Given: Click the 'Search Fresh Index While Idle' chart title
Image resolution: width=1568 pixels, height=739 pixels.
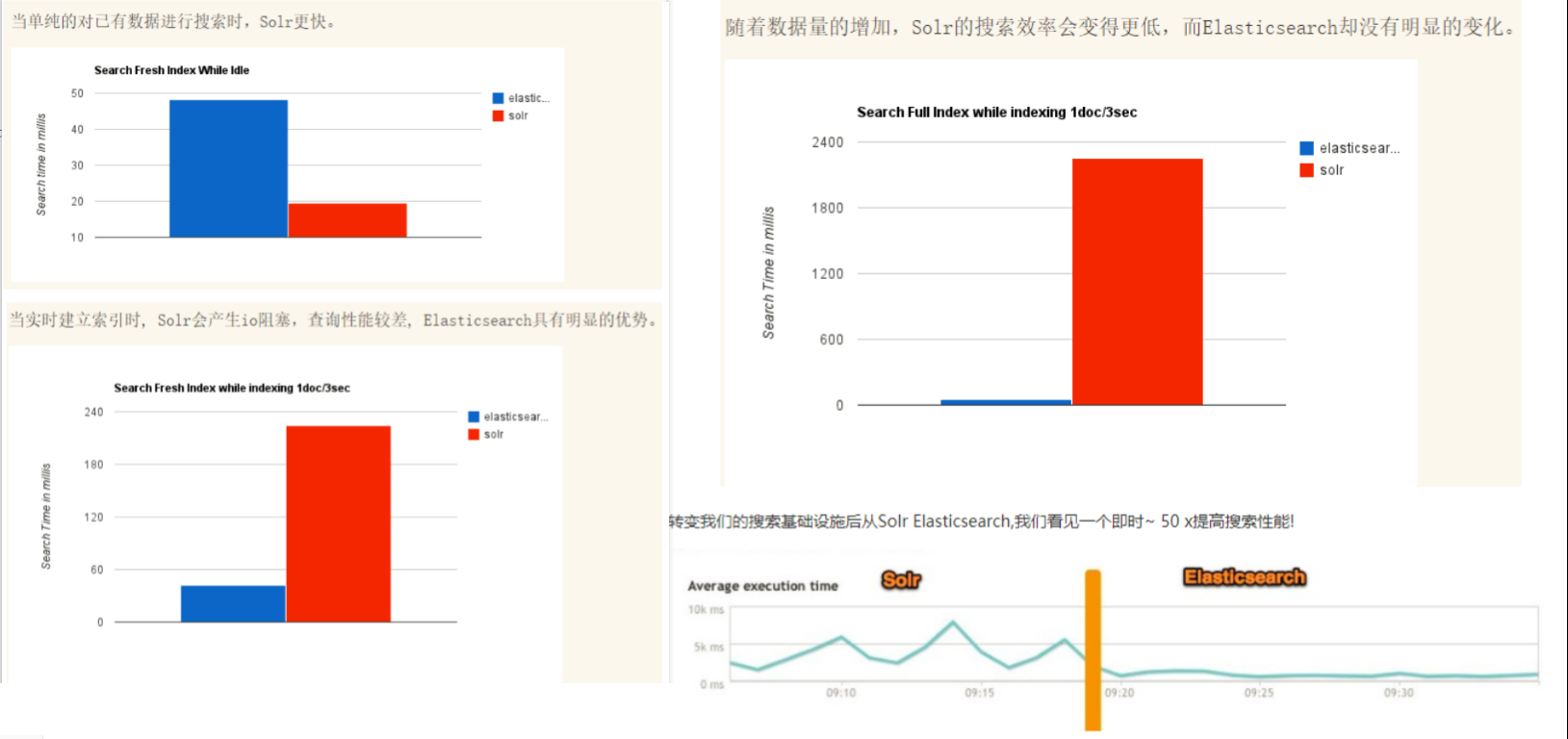Looking at the screenshot, I should point(171,70).
